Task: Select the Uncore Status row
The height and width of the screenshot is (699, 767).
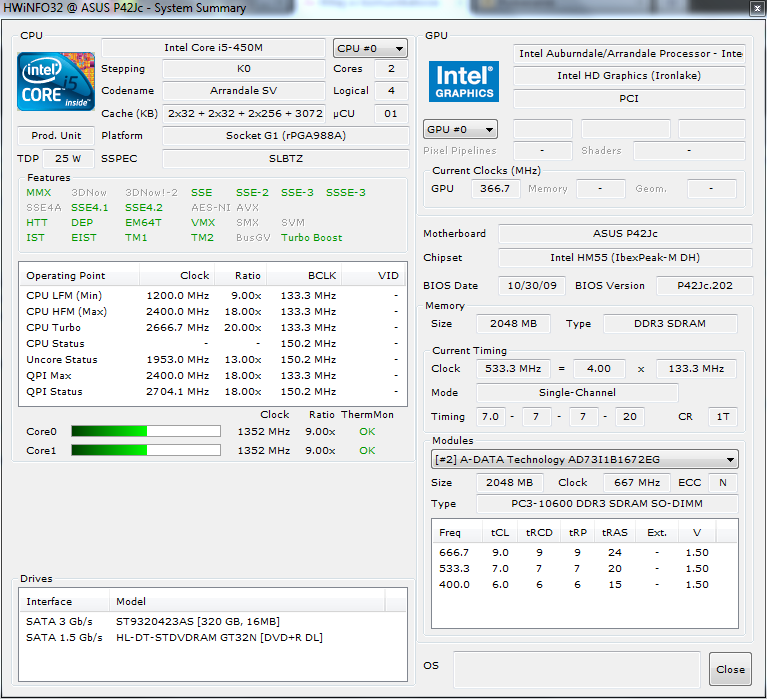Action: 213,360
